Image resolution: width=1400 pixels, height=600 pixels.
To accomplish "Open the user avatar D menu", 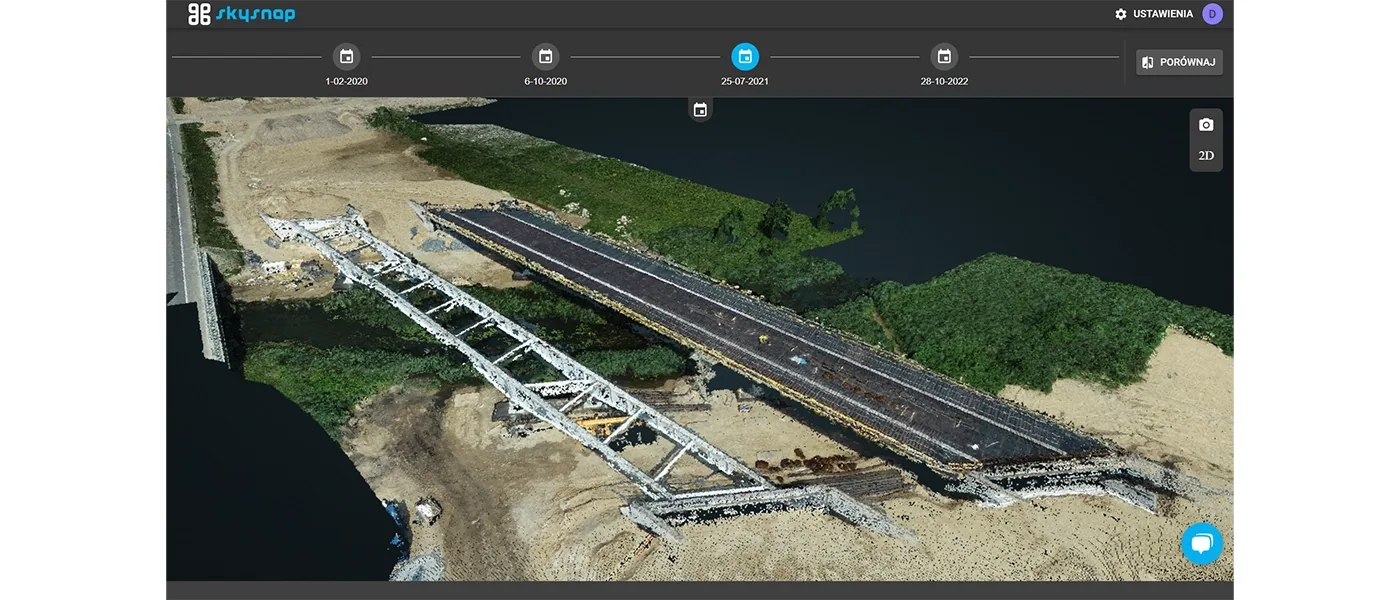I will pos(1212,14).
